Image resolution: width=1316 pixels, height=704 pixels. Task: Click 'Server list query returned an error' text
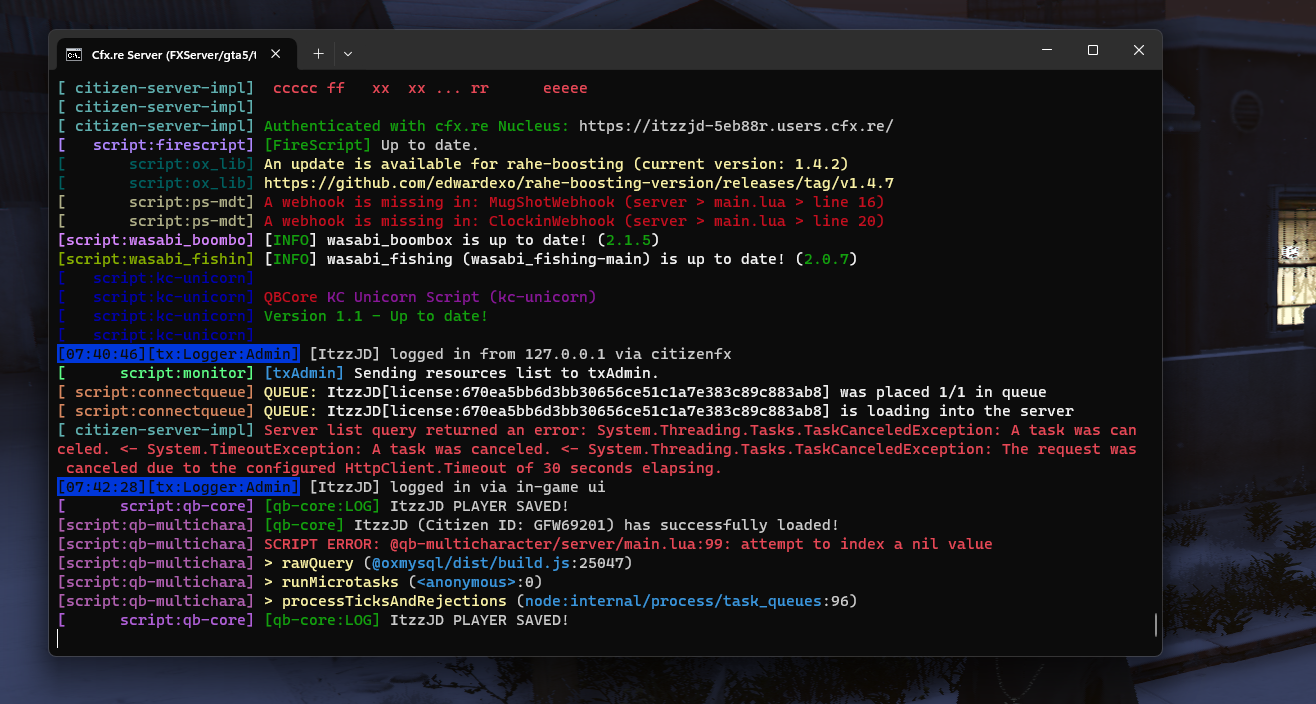425,430
